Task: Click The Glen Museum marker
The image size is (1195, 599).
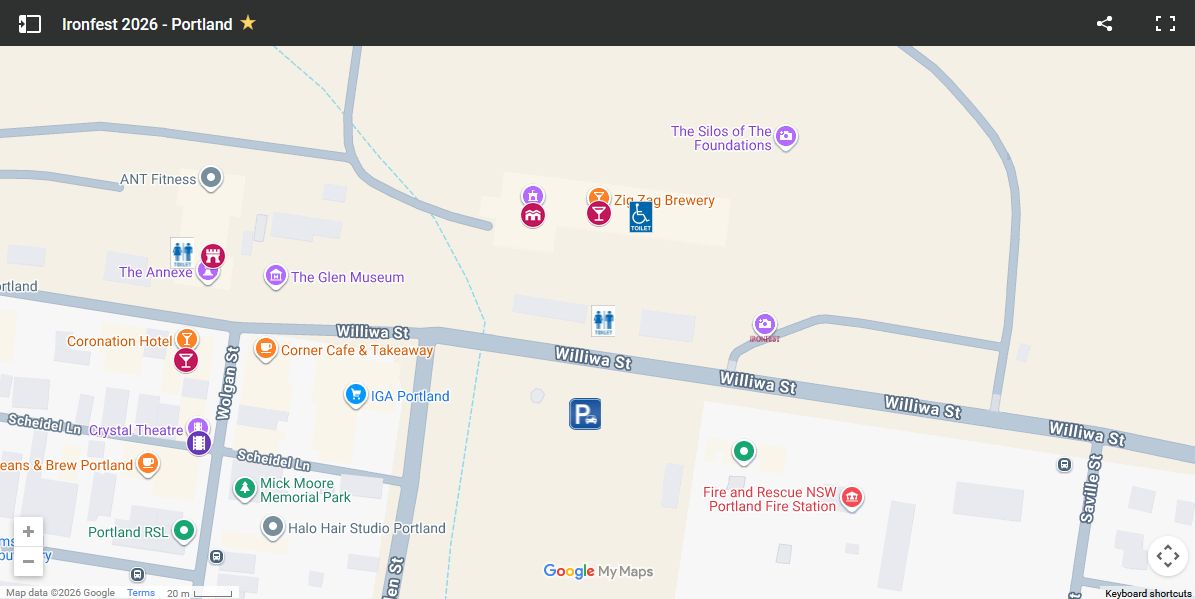Action: [275, 276]
